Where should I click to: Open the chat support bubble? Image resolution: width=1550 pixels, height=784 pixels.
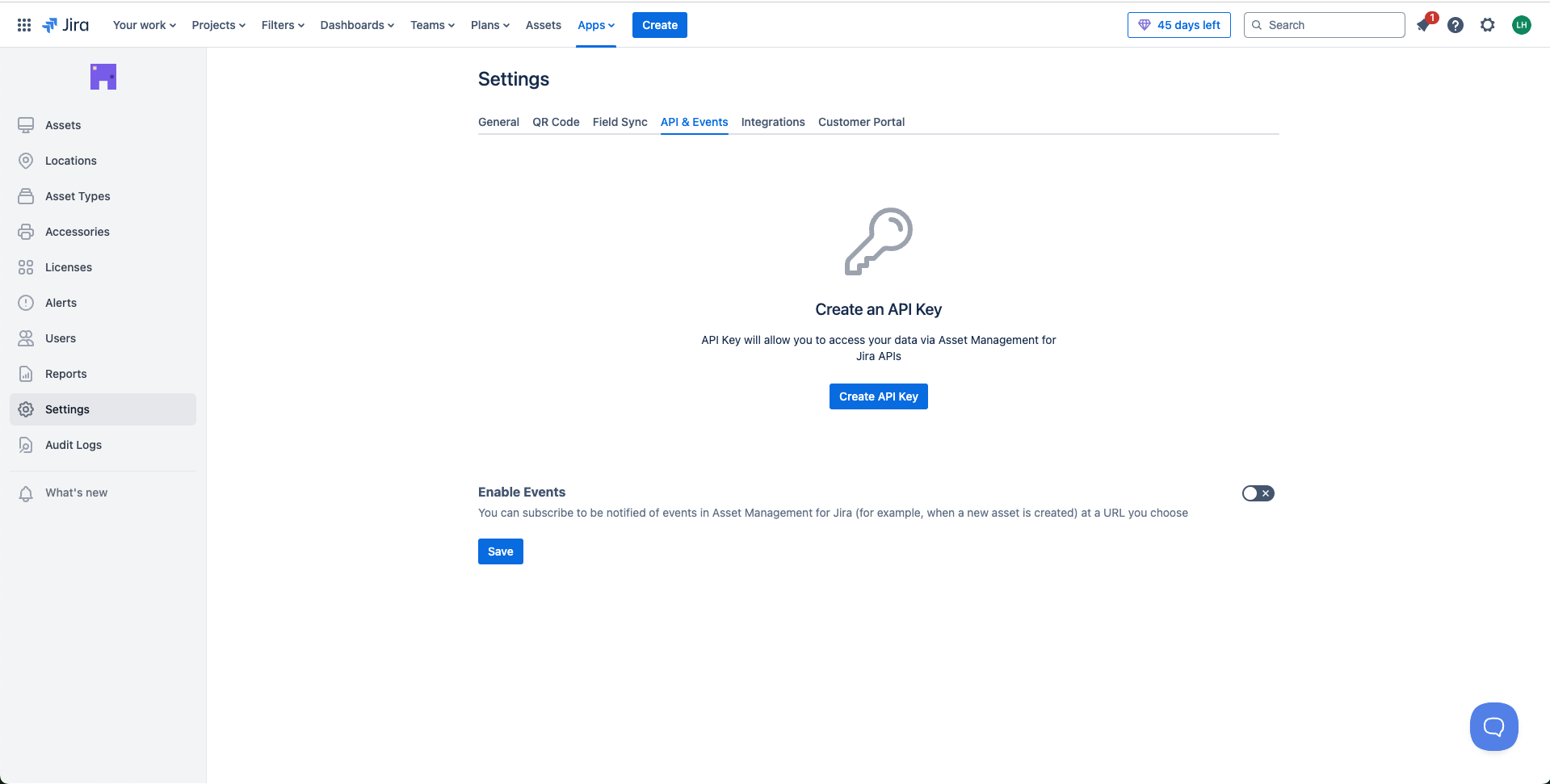pos(1493,727)
